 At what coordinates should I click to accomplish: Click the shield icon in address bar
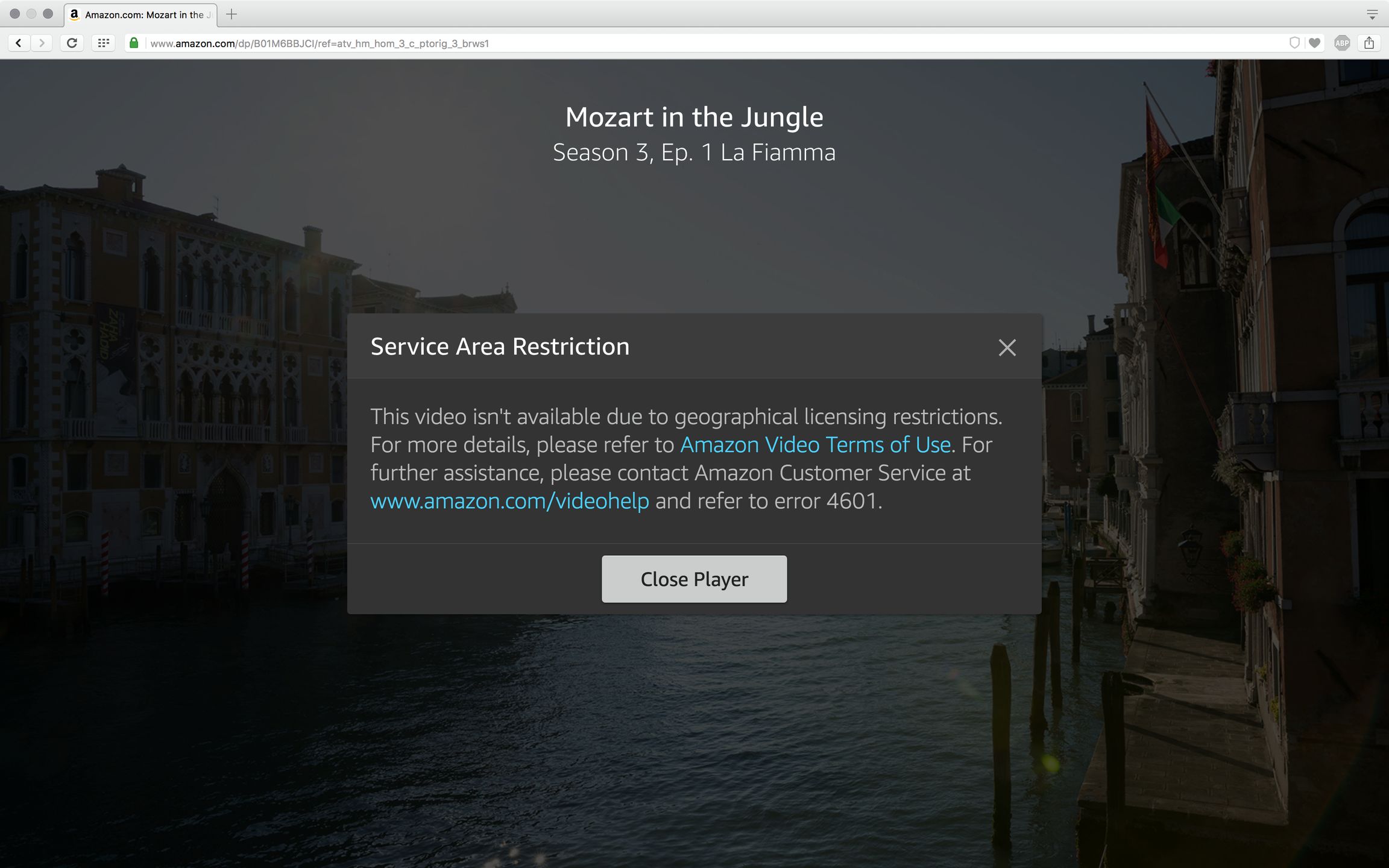[1294, 43]
